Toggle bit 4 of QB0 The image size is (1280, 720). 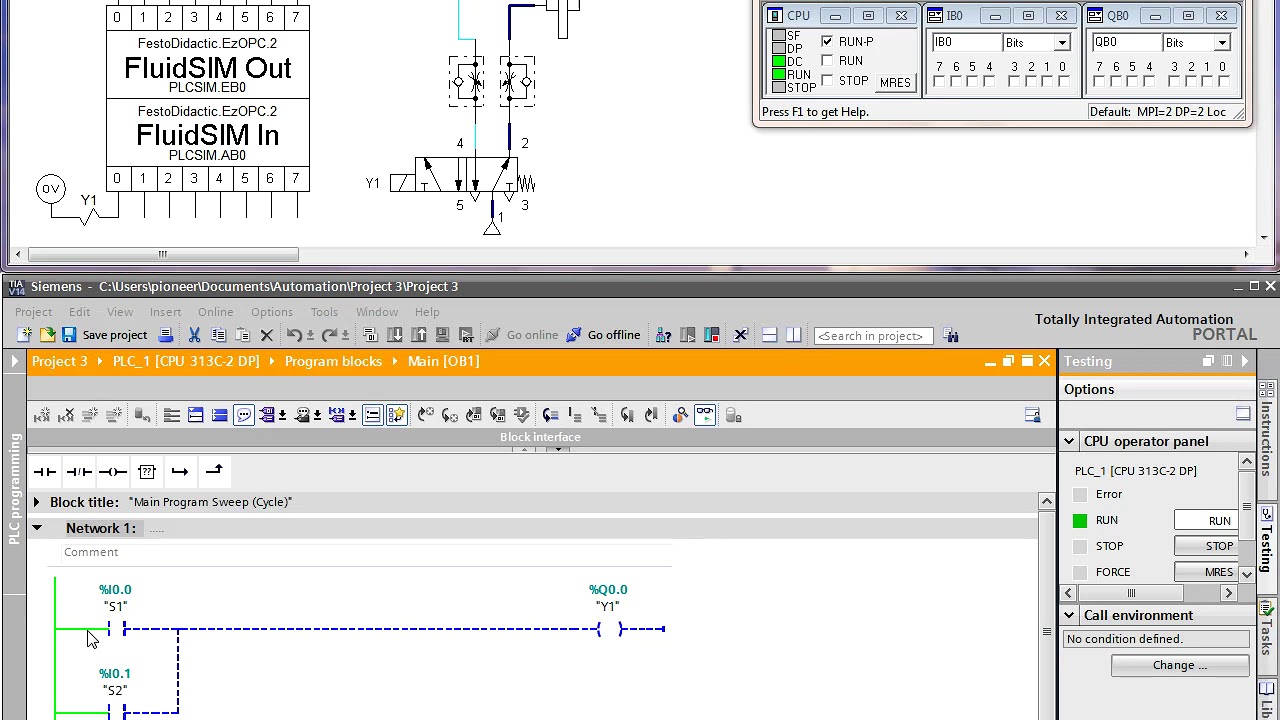(x=1149, y=81)
